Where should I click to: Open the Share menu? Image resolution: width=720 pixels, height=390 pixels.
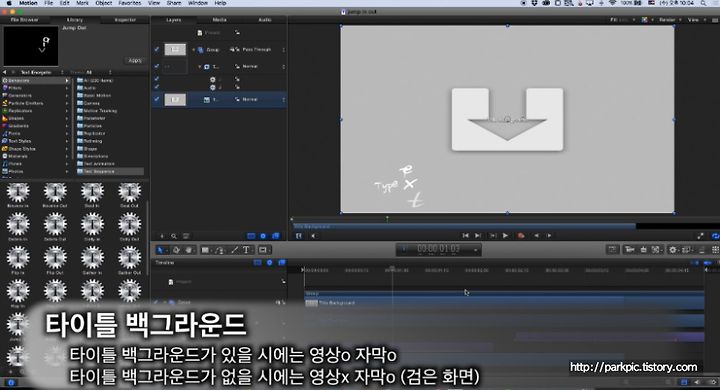point(174,3)
